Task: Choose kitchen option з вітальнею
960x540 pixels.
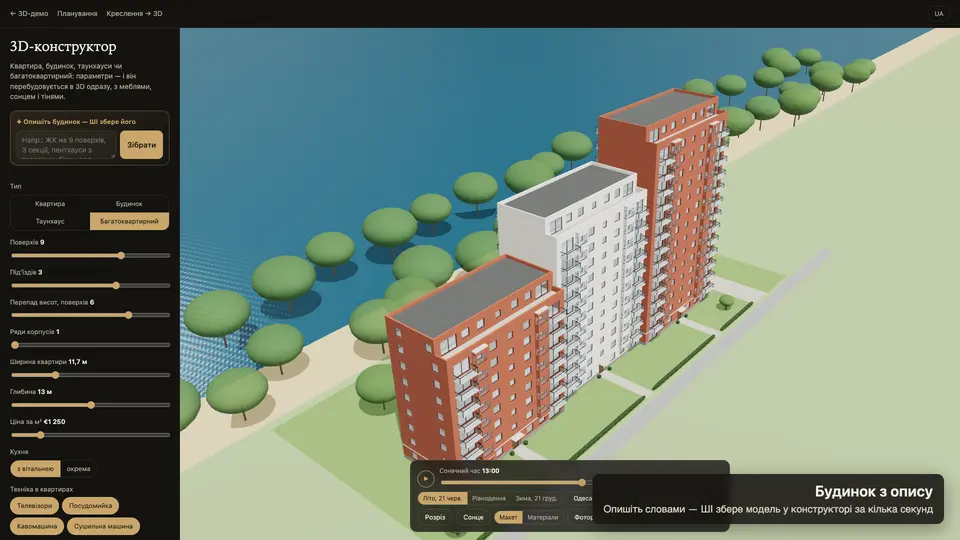Action: 36,468
